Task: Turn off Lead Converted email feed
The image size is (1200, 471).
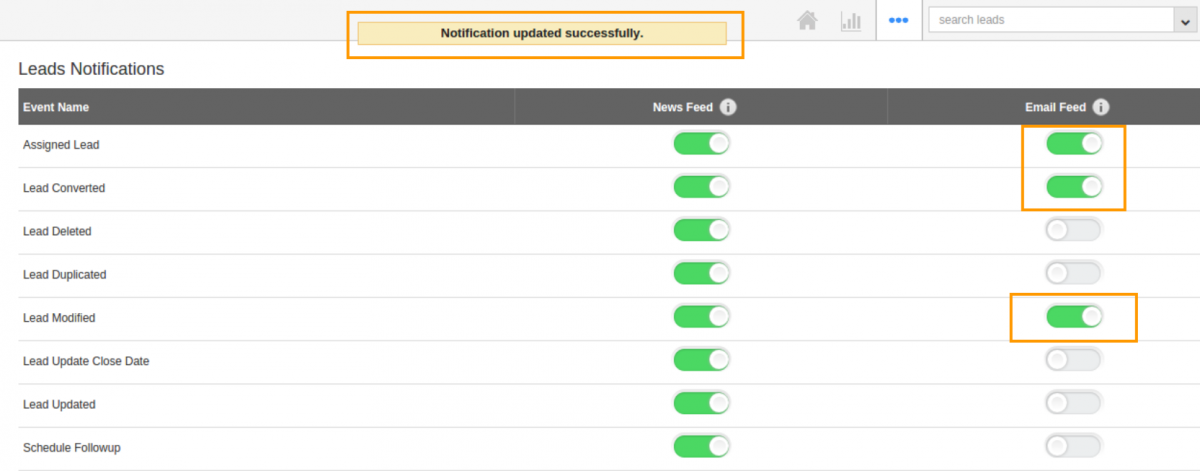Action: [1074, 187]
